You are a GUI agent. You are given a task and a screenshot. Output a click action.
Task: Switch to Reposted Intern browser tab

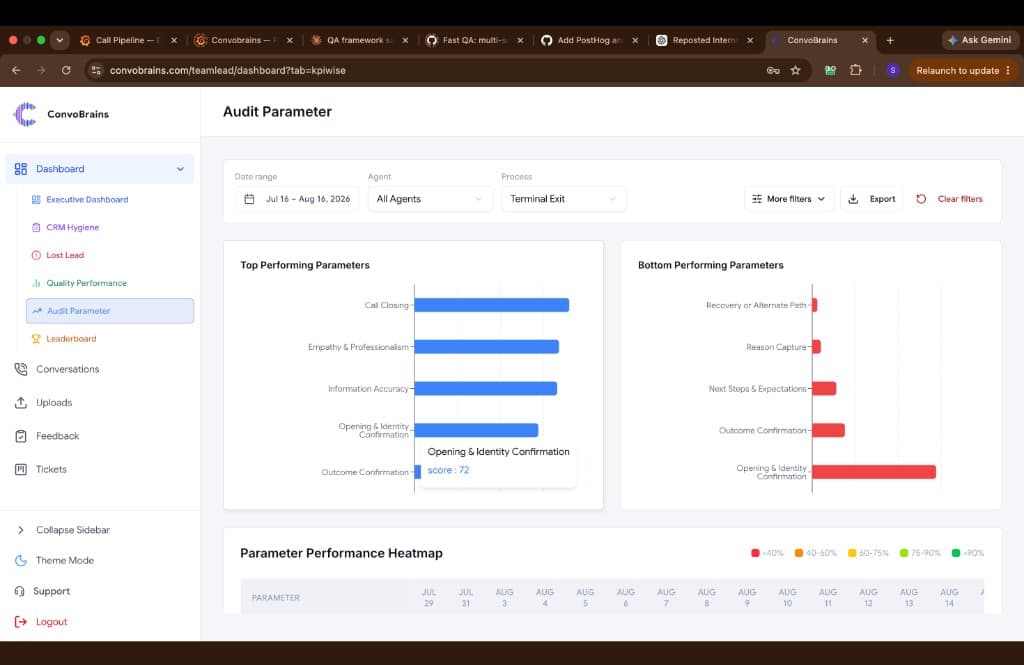click(x=704, y=40)
